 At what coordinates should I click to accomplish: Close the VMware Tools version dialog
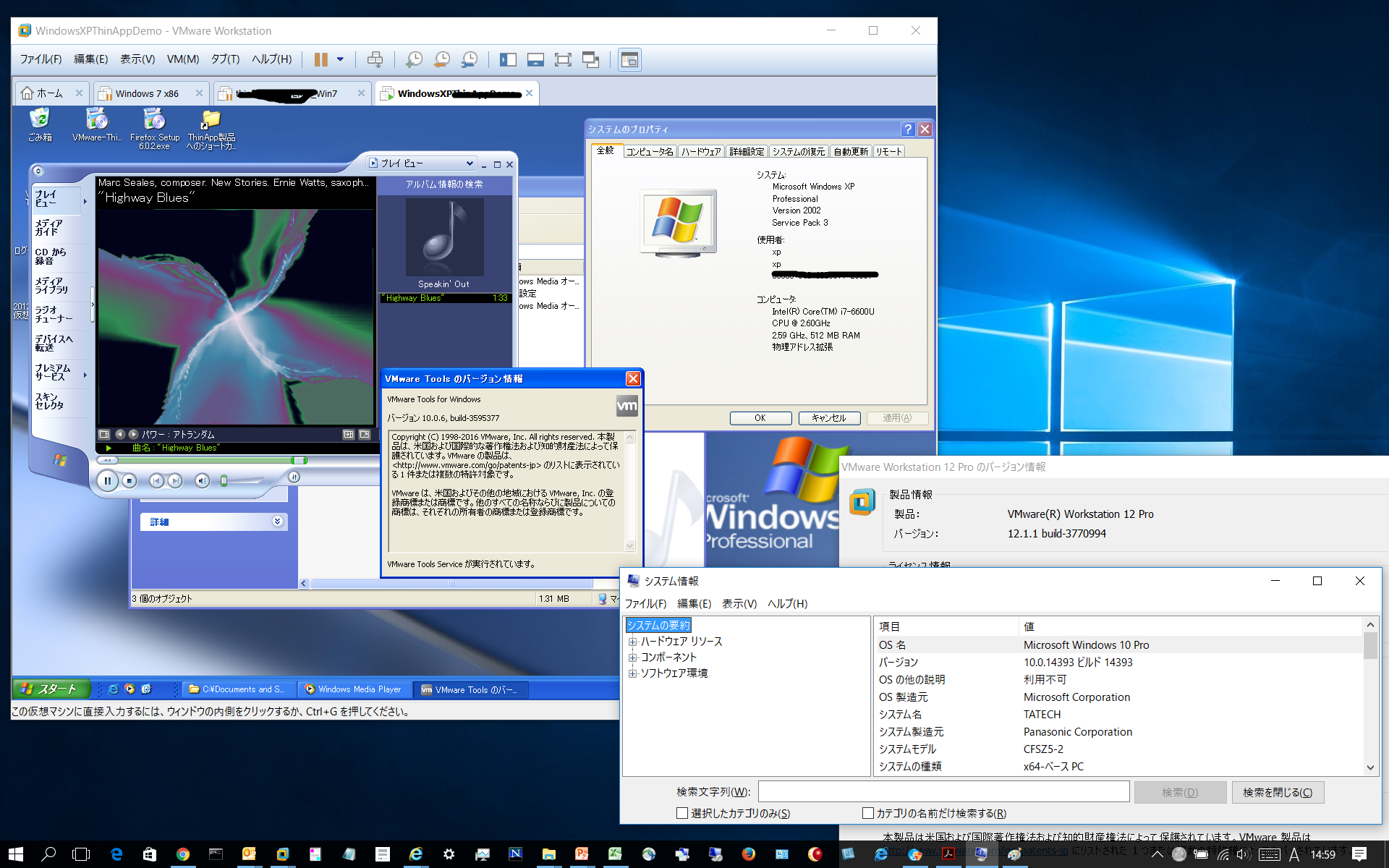pos(633,378)
